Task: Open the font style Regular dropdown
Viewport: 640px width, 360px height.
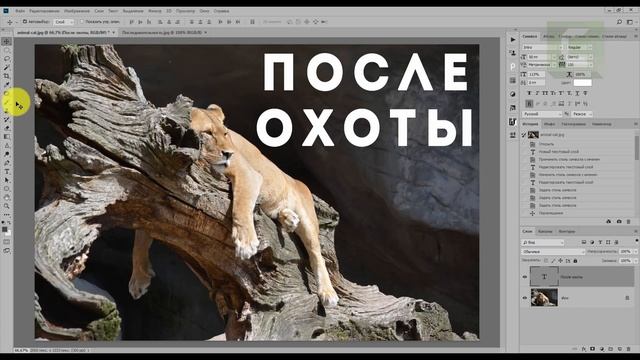Action: tap(579, 47)
